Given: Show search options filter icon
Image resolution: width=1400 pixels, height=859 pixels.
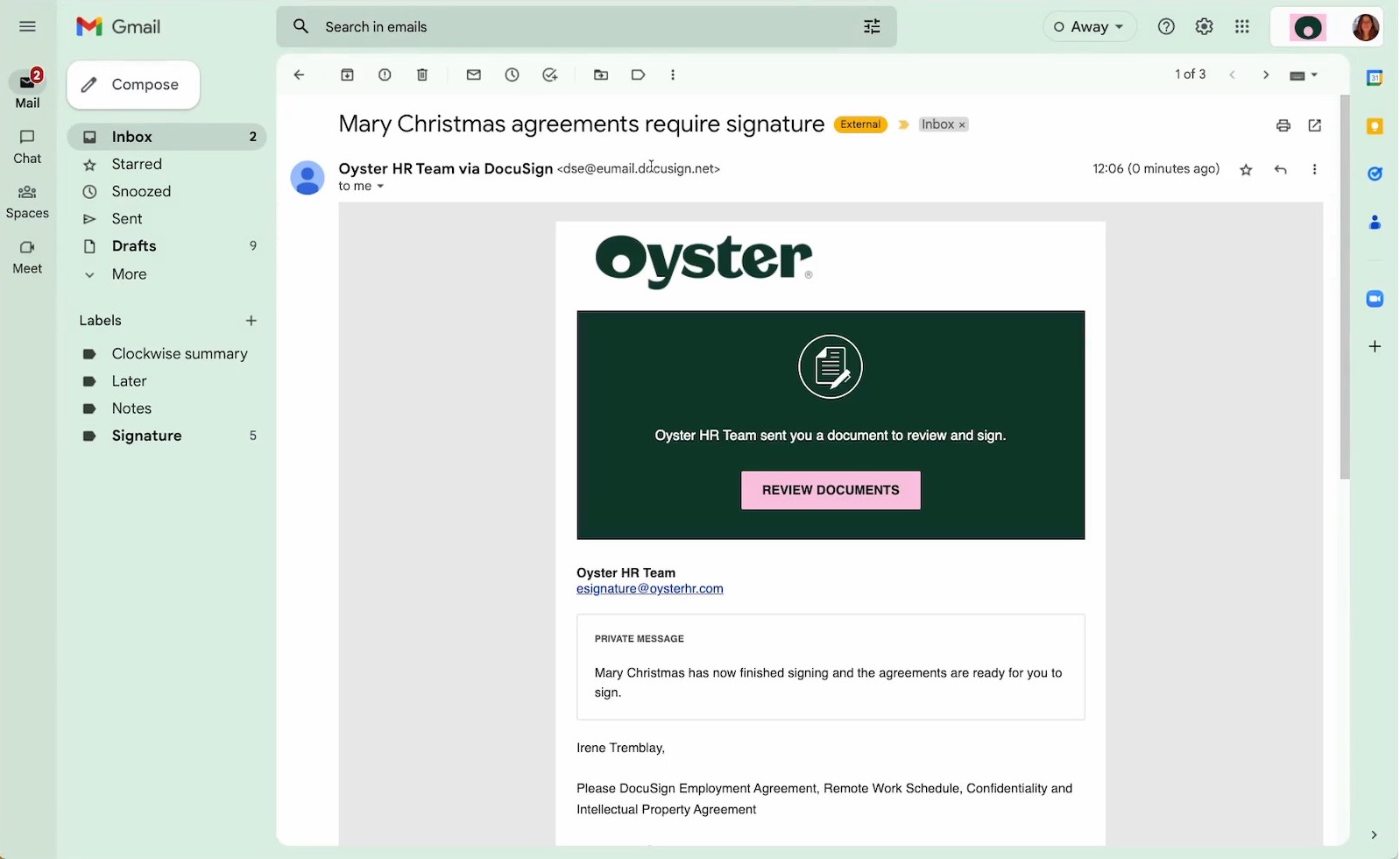Looking at the screenshot, I should pos(872,26).
